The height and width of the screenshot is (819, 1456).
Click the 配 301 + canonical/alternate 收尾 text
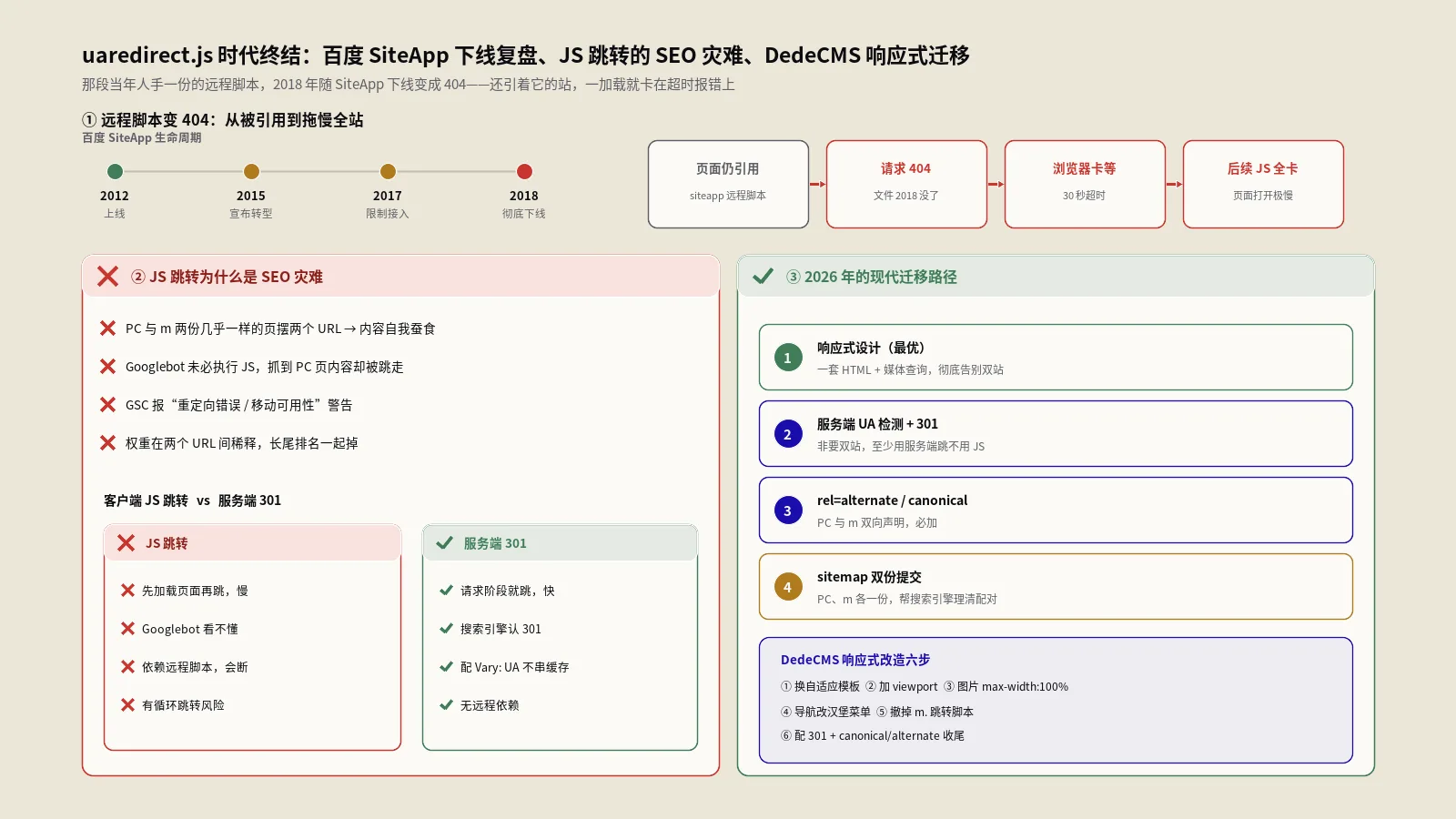(872, 736)
